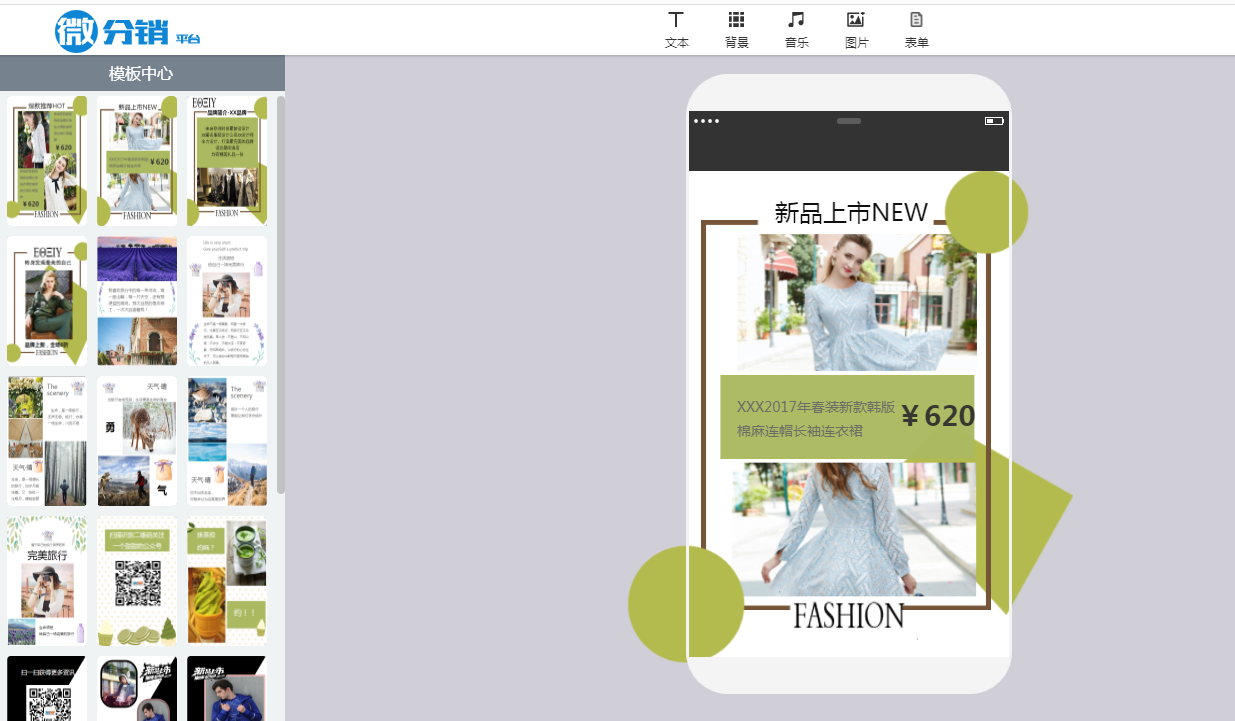Screen dimensions: 1235x721
Task: Choose the lavender field template
Action: click(137, 301)
